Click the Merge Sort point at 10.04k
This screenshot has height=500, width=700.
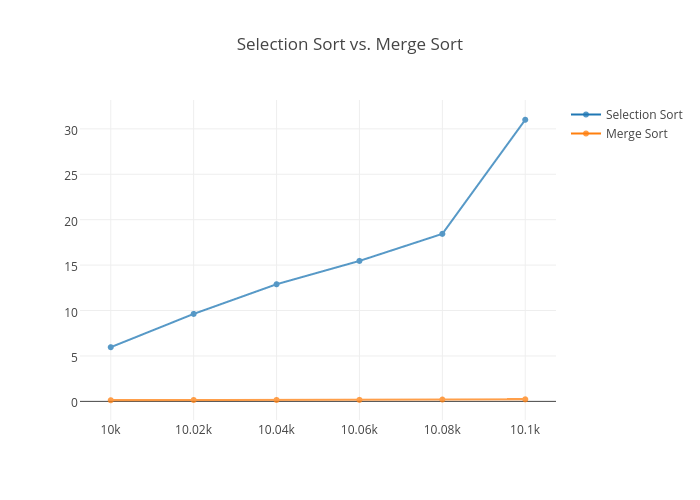(277, 400)
